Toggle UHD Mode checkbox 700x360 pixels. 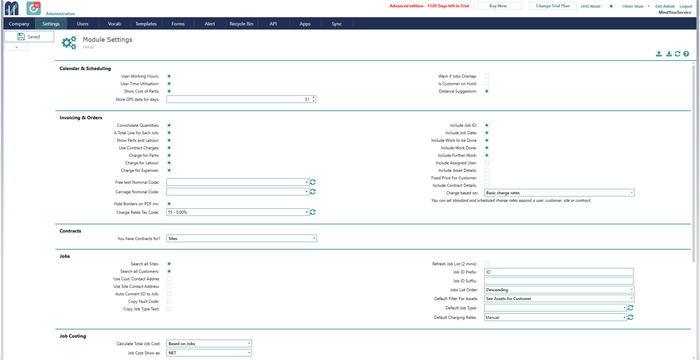tap(611, 6)
